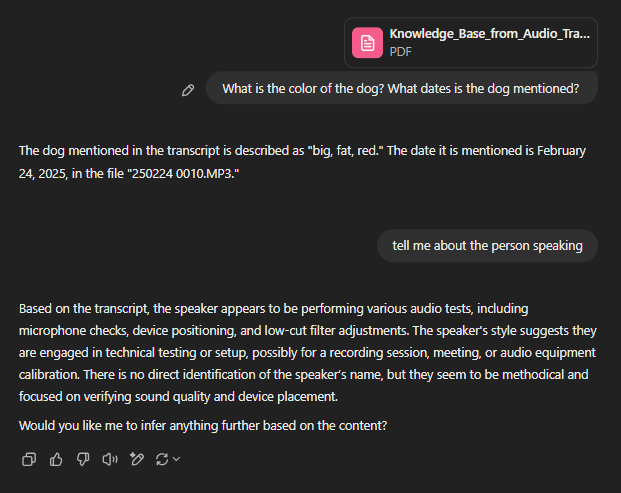This screenshot has height=493, width=621.
Task: Click the PDF label under the file name
Action: point(400,52)
